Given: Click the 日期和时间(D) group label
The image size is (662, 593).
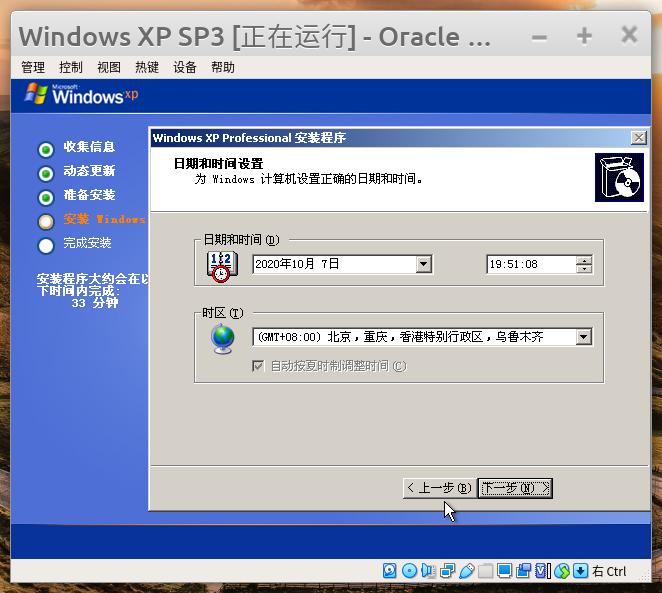Looking at the screenshot, I should click(x=241, y=240).
